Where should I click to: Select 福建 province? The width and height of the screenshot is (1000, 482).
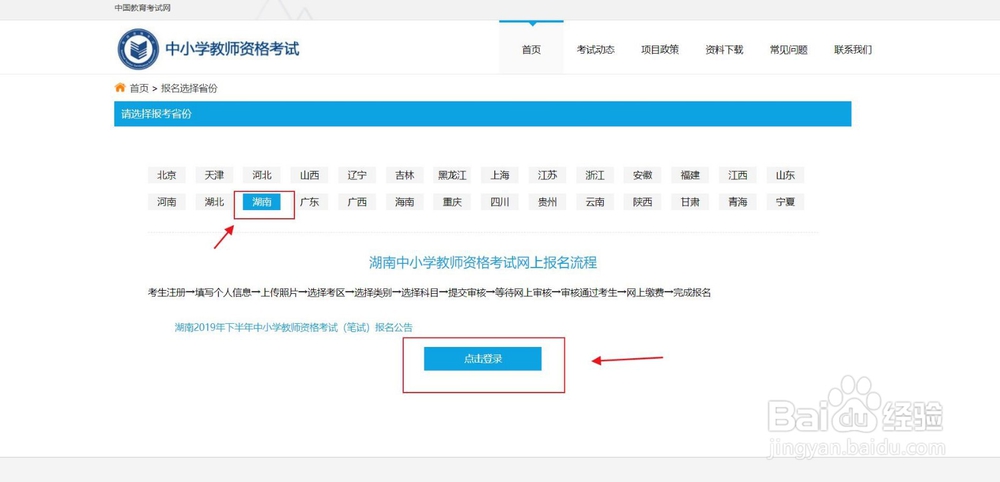point(690,175)
